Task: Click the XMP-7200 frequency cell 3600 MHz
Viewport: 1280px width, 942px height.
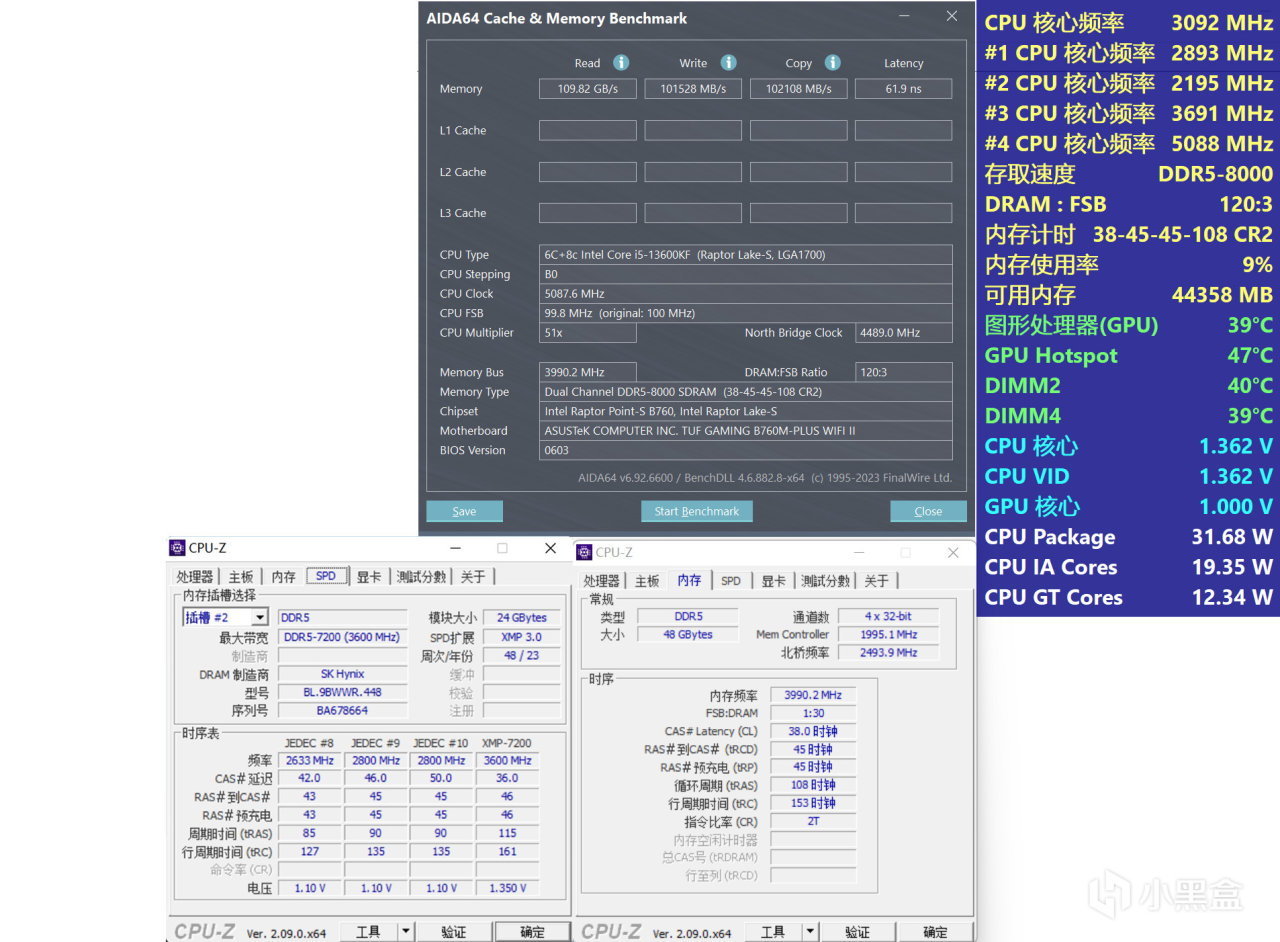Action: (508, 760)
